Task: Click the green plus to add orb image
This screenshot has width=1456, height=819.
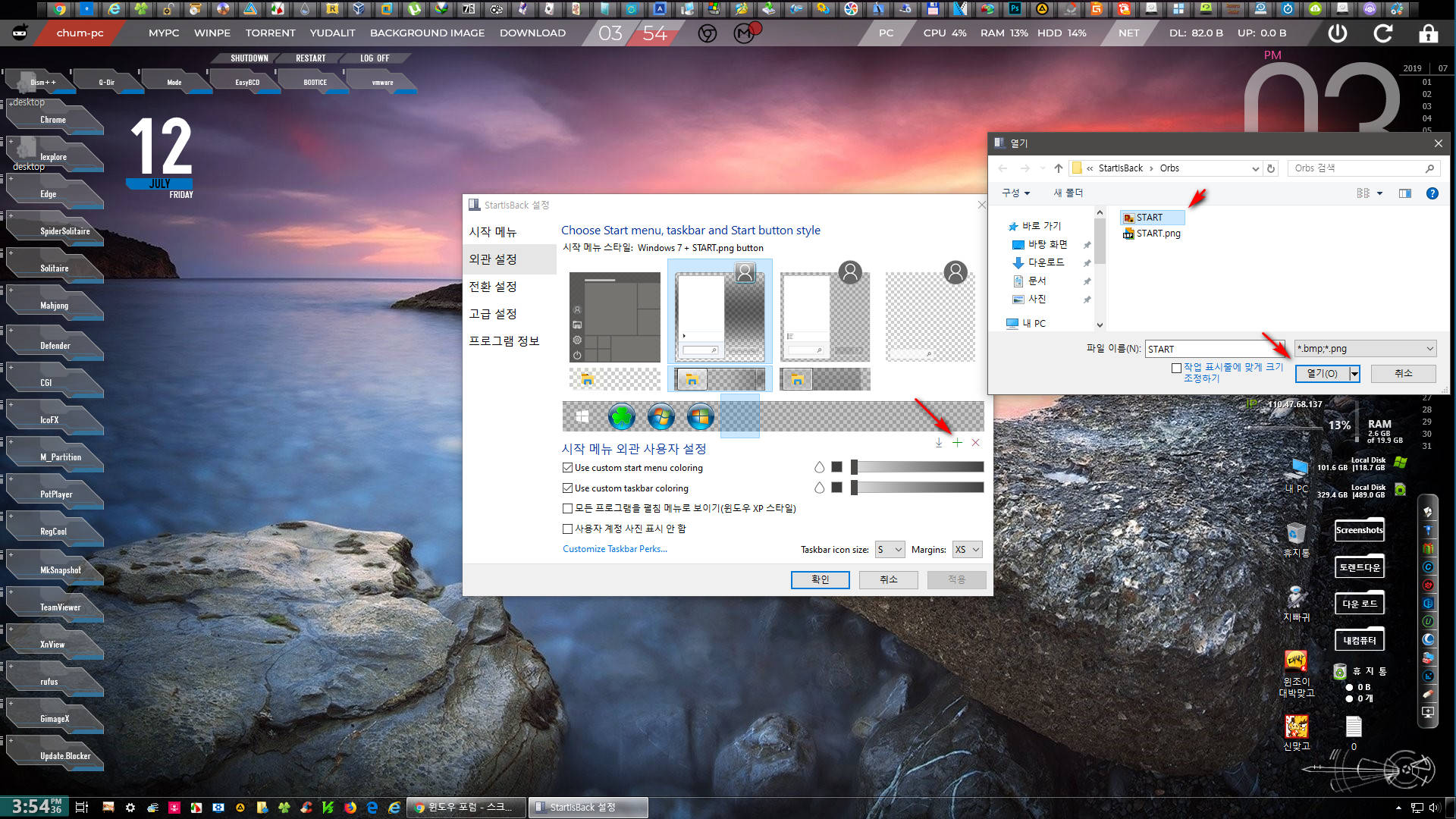Action: click(957, 443)
